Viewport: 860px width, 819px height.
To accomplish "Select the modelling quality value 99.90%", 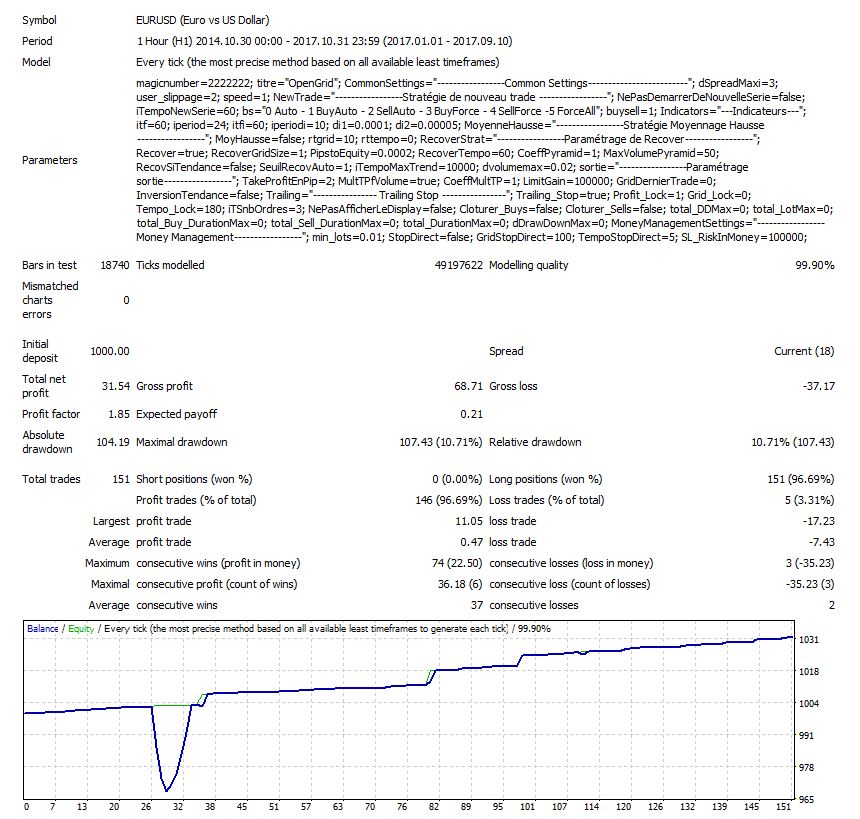I will (814, 265).
